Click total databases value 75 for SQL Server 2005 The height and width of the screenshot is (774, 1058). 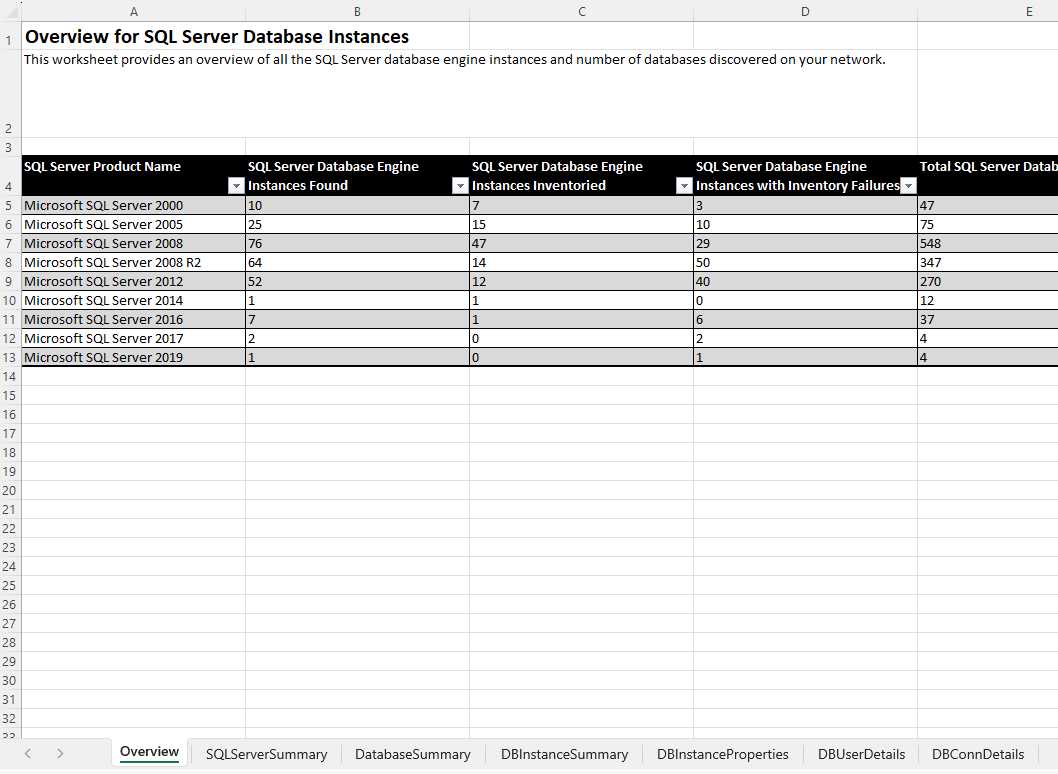988,224
